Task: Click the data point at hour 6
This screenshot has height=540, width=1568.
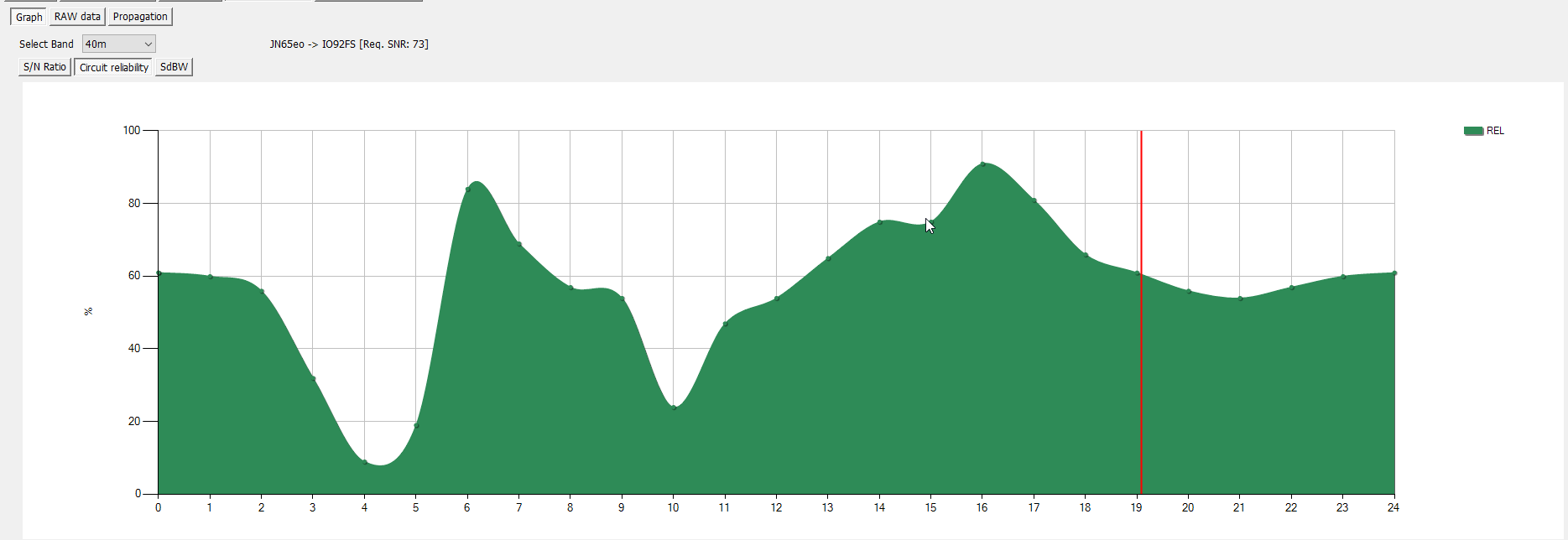Action: click(467, 190)
